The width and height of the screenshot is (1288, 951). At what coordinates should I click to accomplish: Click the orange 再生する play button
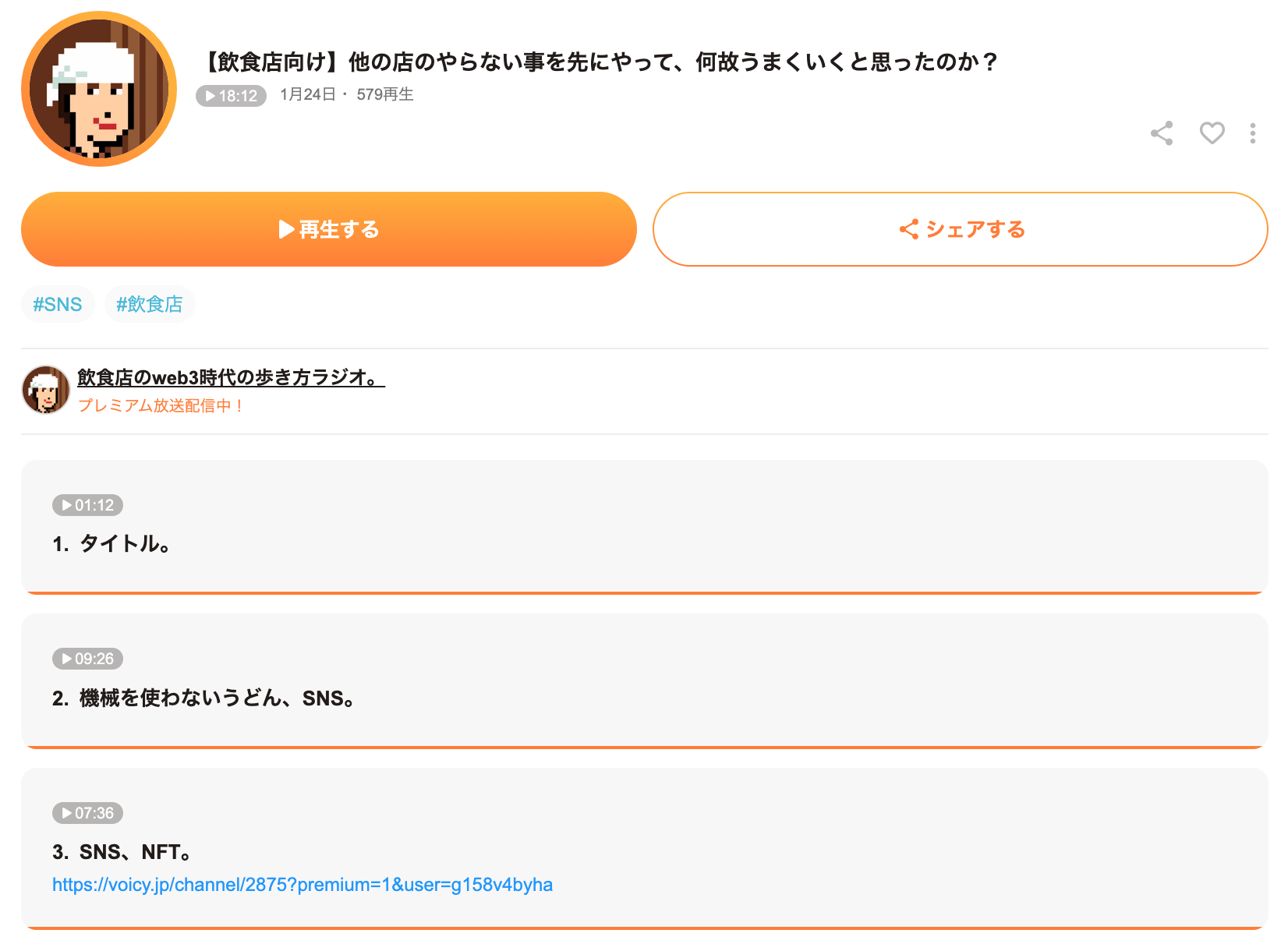click(329, 229)
